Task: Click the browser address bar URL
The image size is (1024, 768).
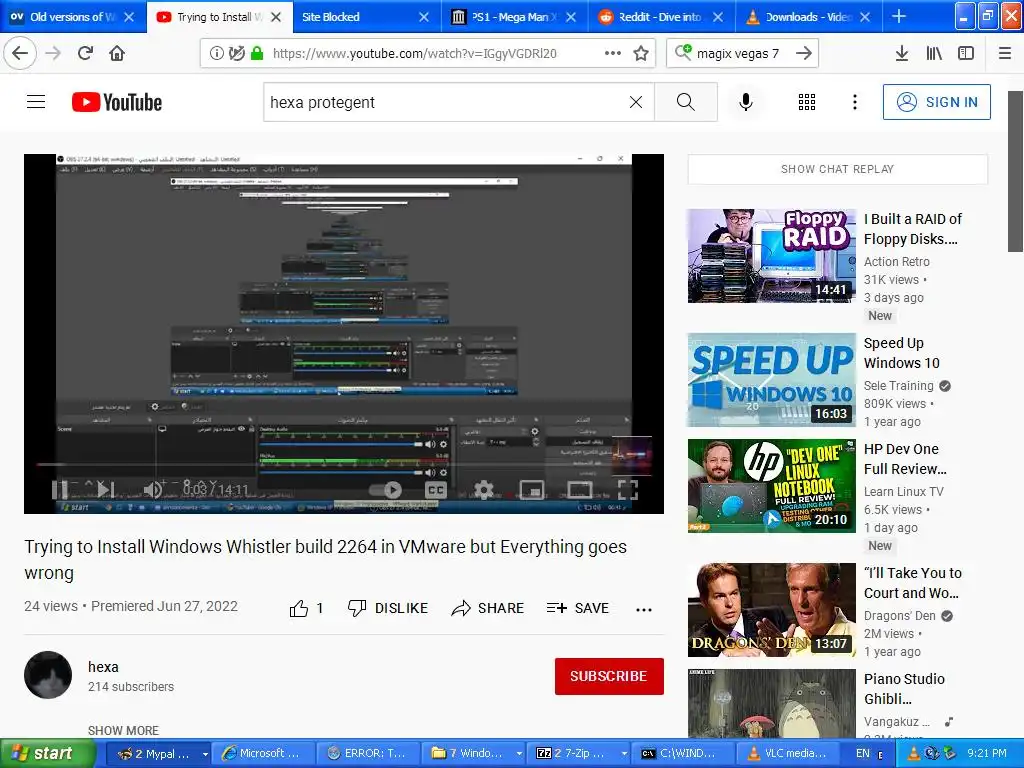Action: (415, 54)
